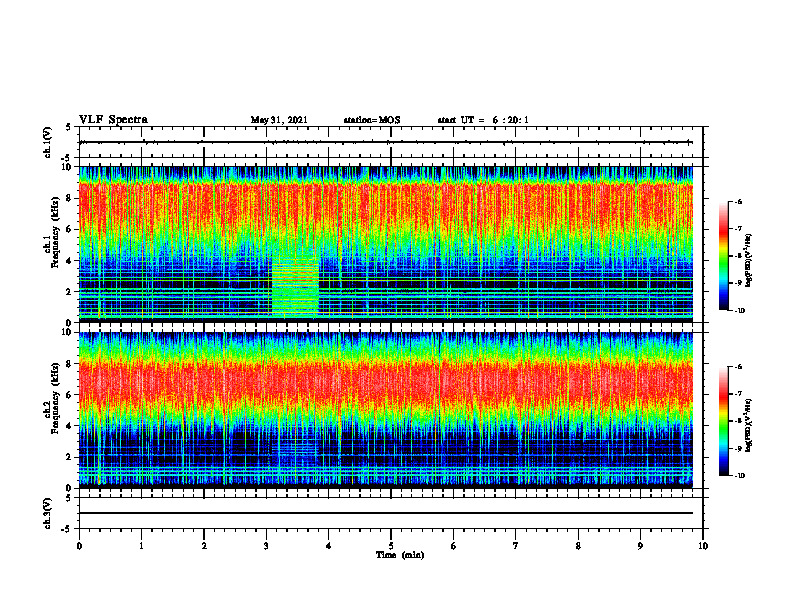Click the ch.1 voltage waveform trace
792x612 pixels.
point(386,142)
